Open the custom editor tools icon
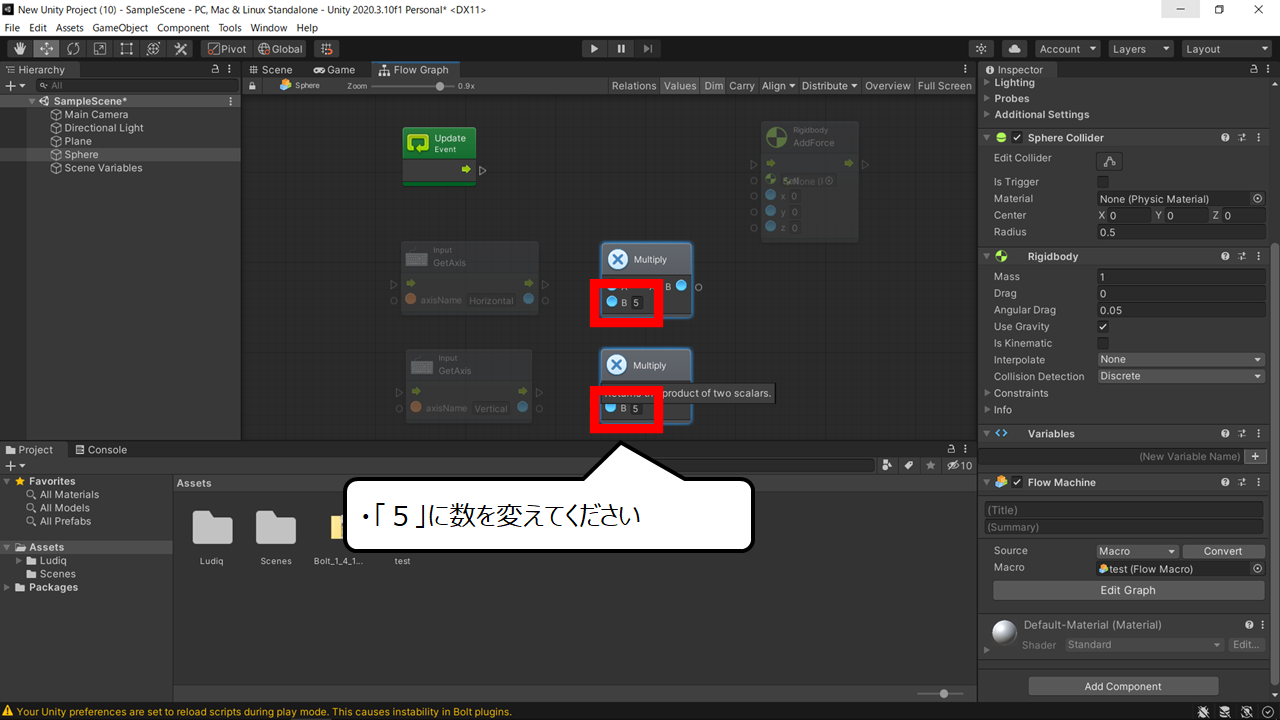1280x720 pixels. pos(181,49)
